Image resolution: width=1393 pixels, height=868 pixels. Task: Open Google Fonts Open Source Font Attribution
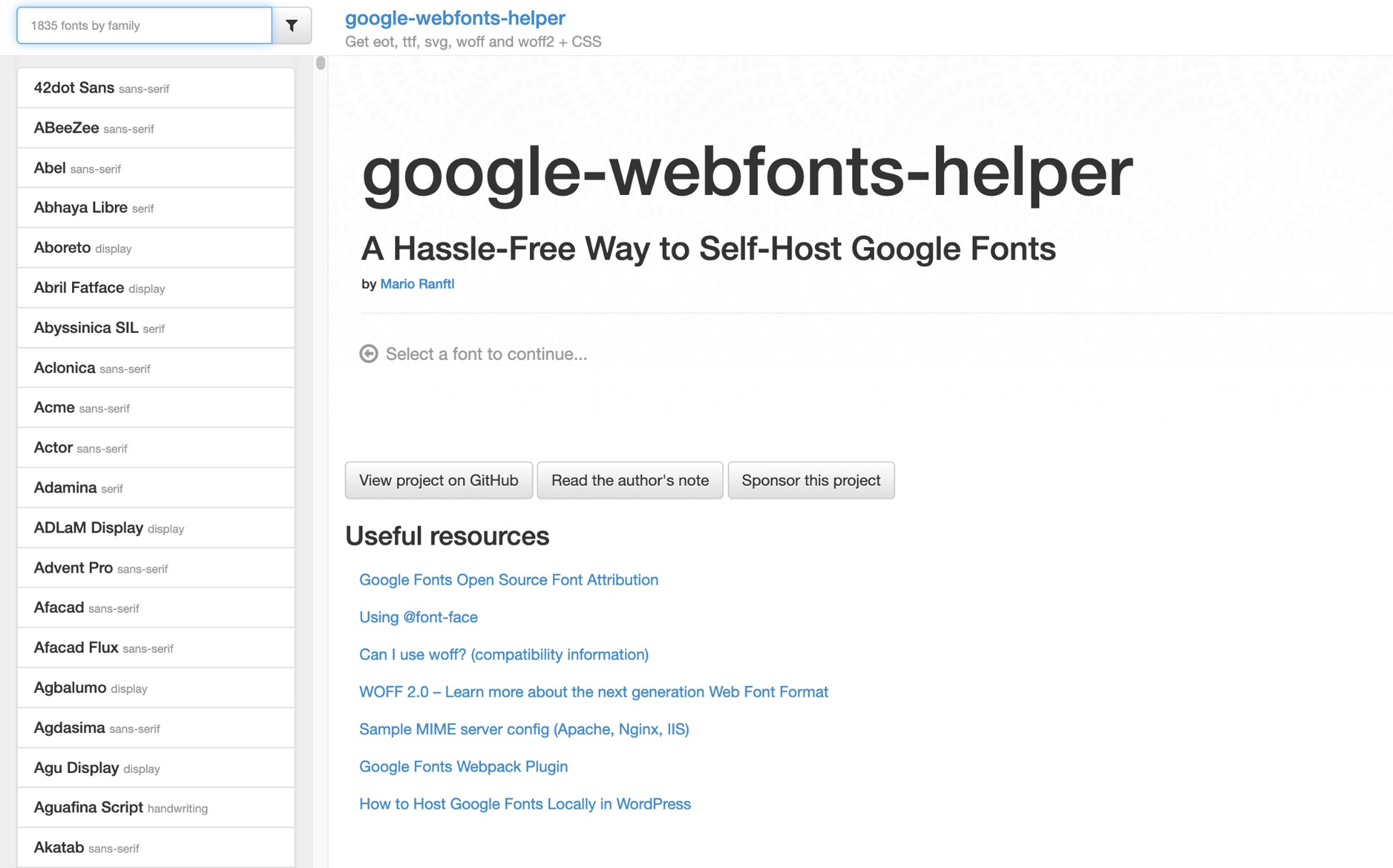(x=509, y=580)
